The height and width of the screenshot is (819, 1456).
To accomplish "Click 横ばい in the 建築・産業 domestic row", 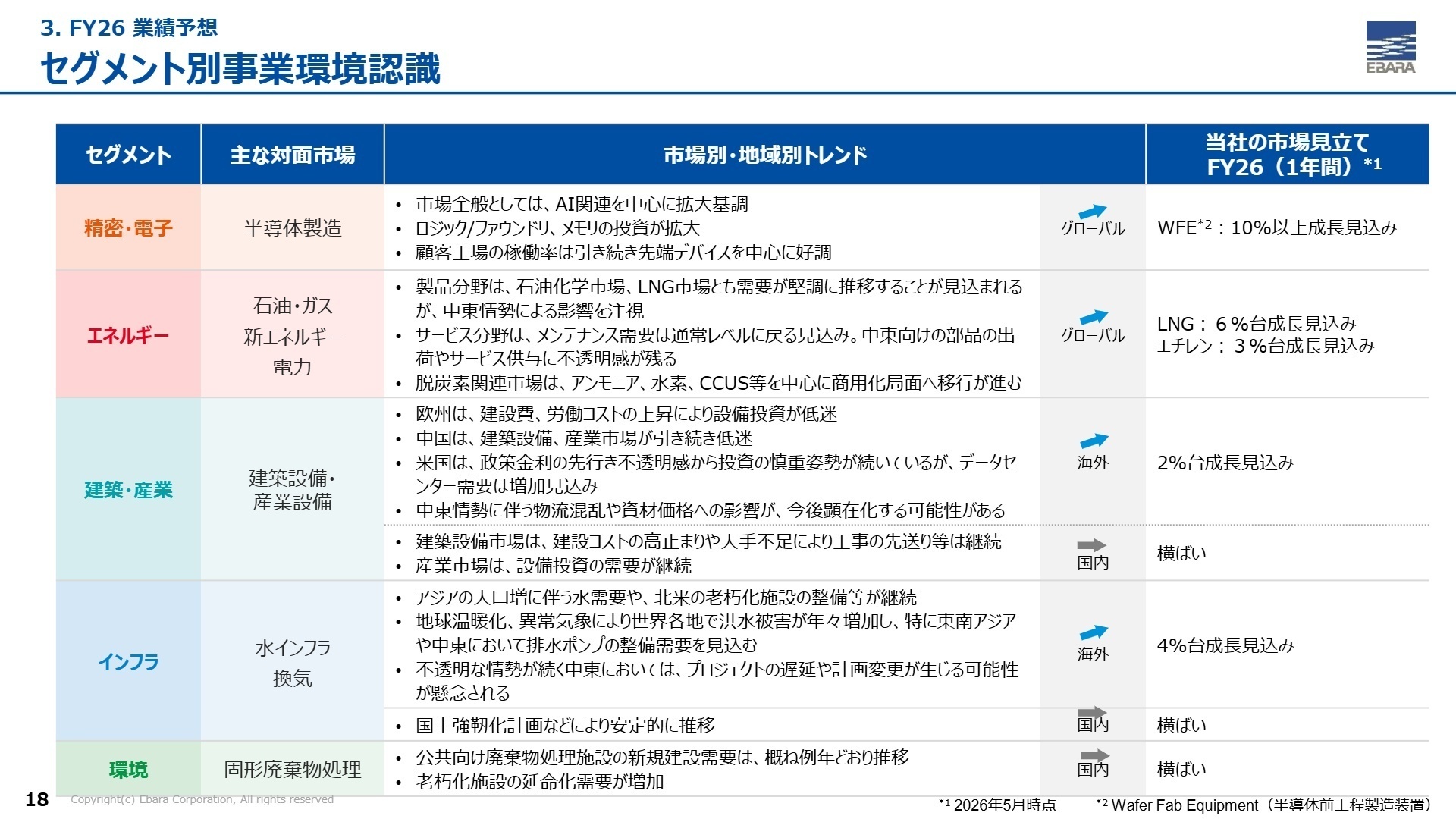I will coord(1181,553).
